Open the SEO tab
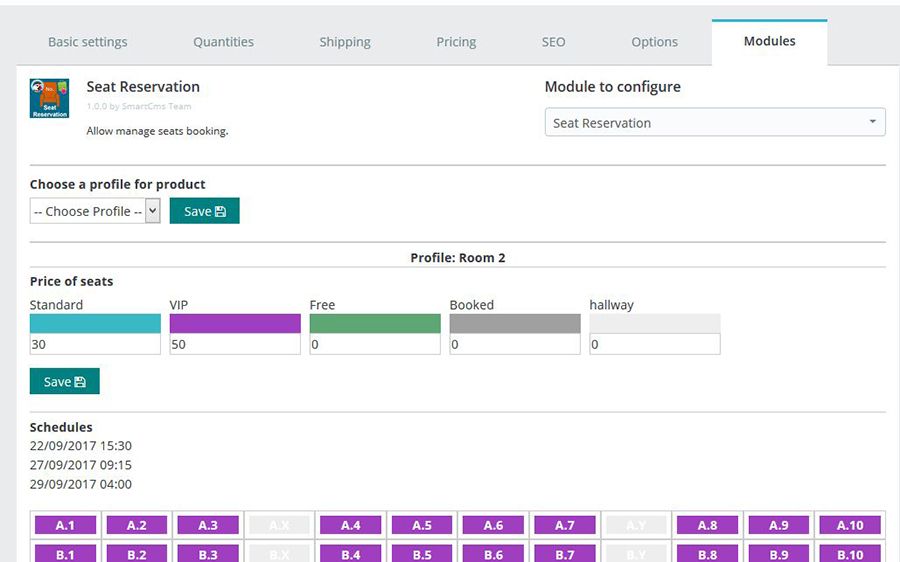 pos(553,42)
